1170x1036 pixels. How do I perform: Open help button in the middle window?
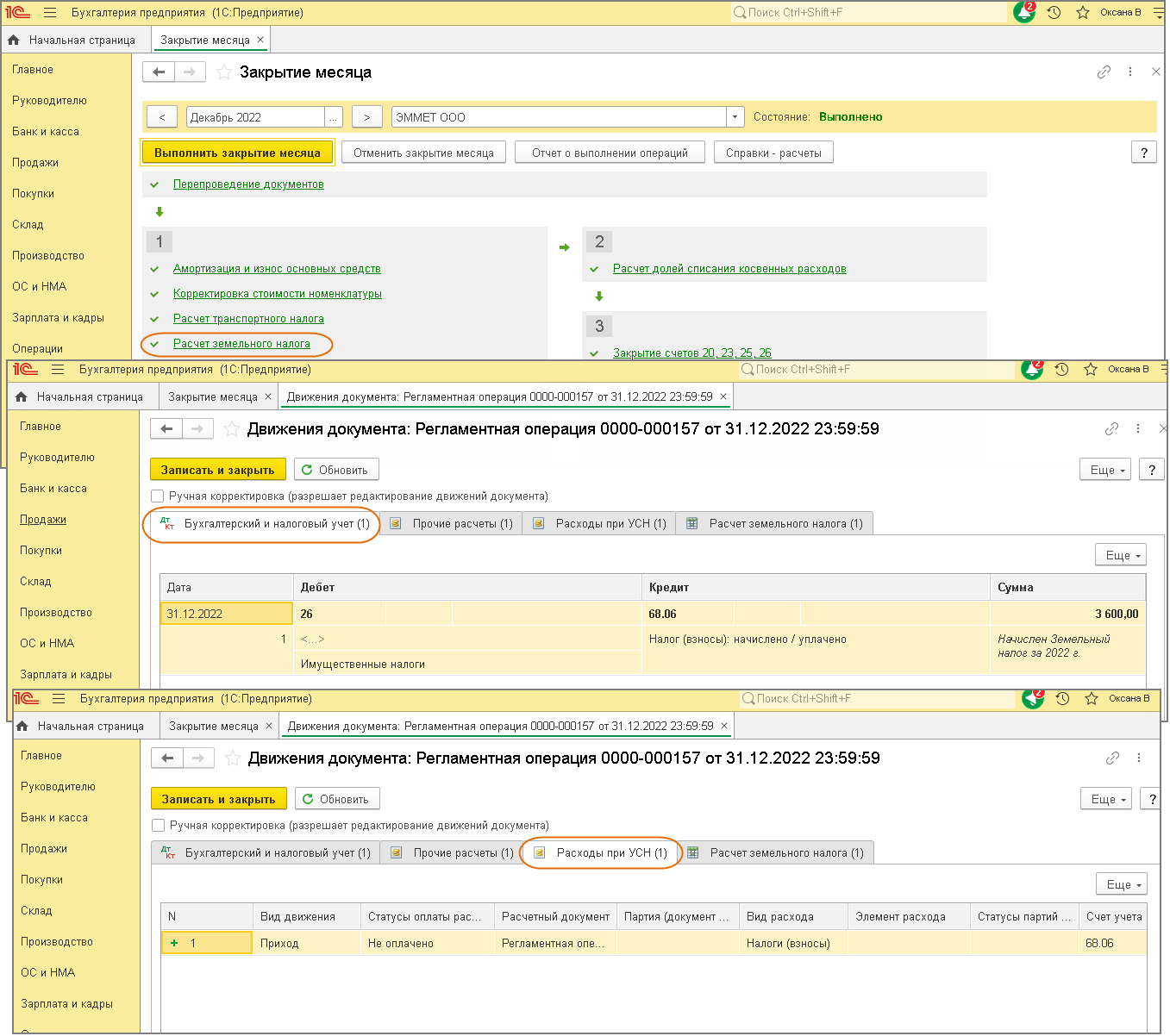pyautogui.click(x=1151, y=470)
